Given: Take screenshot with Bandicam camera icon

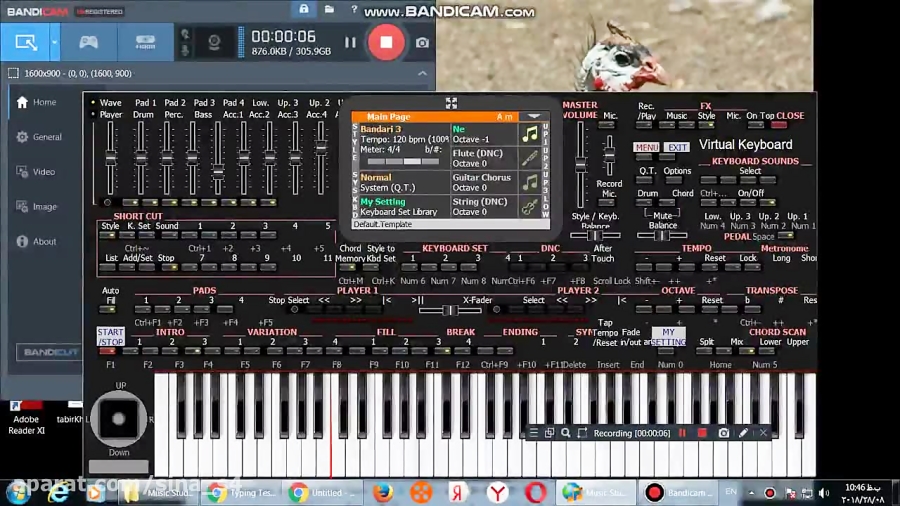Looking at the screenshot, I should 422,43.
